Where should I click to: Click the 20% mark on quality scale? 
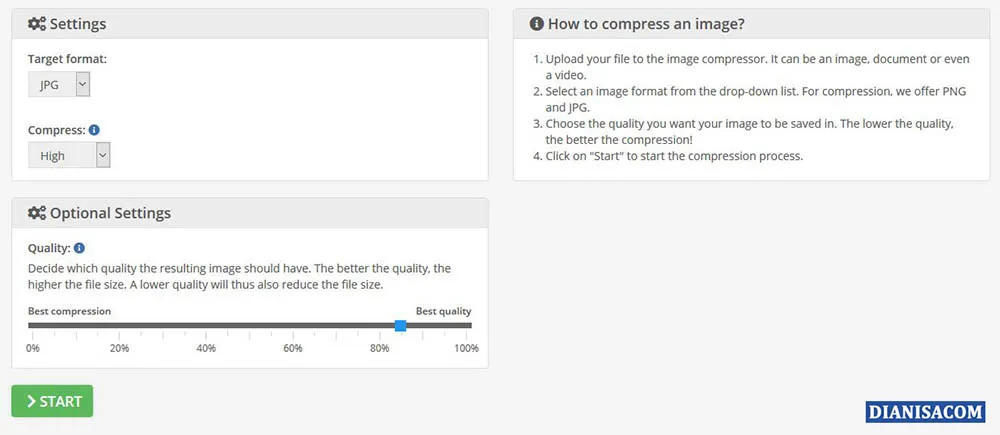click(119, 348)
